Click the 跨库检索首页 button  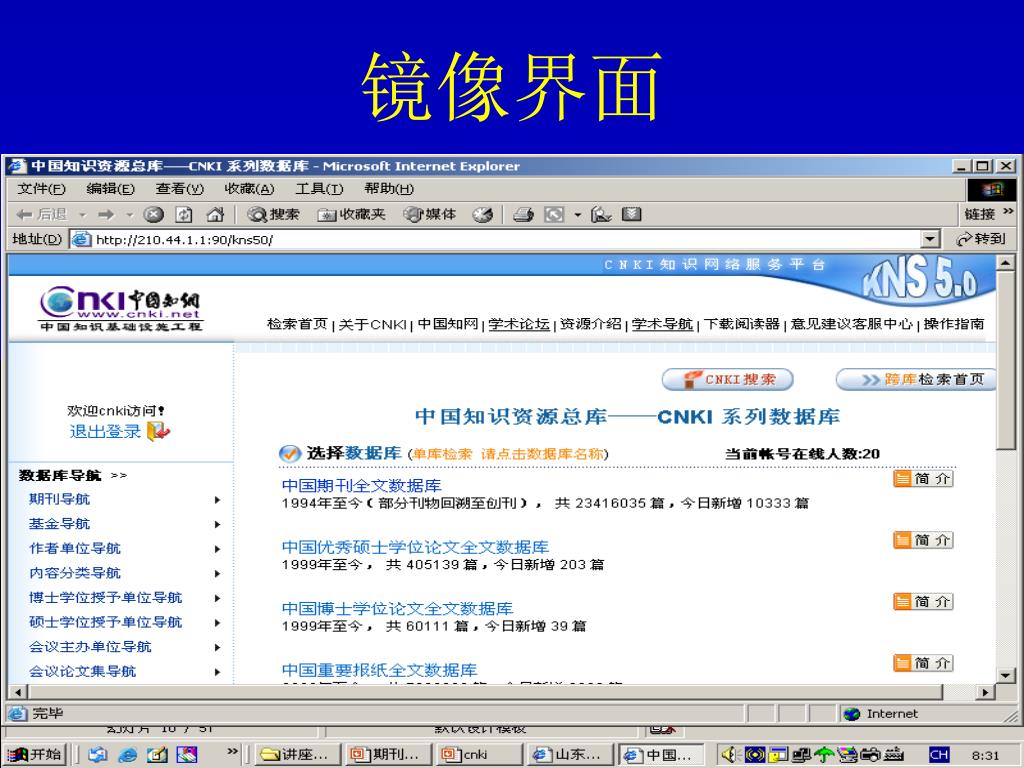tap(917, 379)
